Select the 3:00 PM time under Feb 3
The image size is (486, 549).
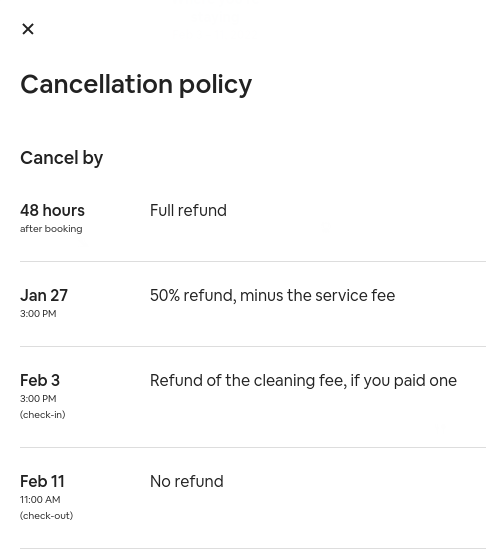pos(38,398)
